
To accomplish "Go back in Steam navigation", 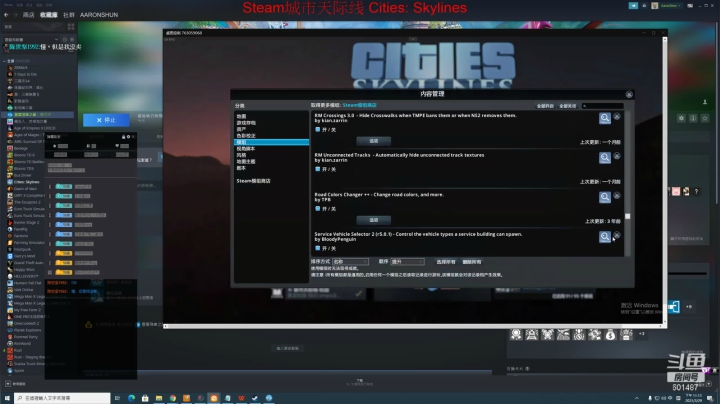I will [6, 15].
